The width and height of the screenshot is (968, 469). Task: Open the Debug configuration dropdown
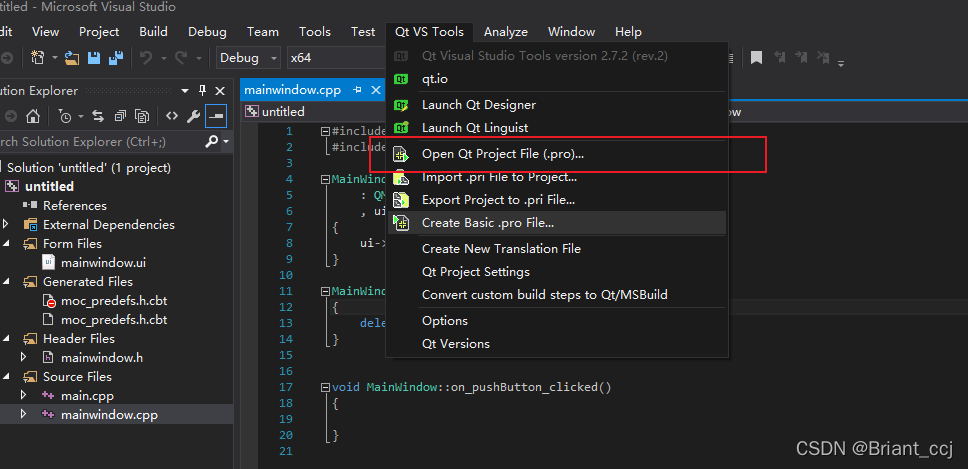249,58
